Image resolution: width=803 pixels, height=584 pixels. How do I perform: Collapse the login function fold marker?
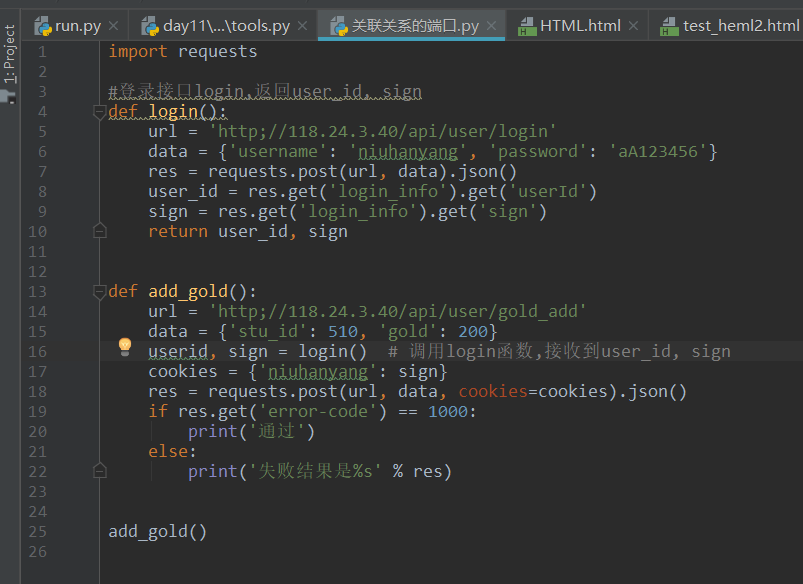coord(99,112)
